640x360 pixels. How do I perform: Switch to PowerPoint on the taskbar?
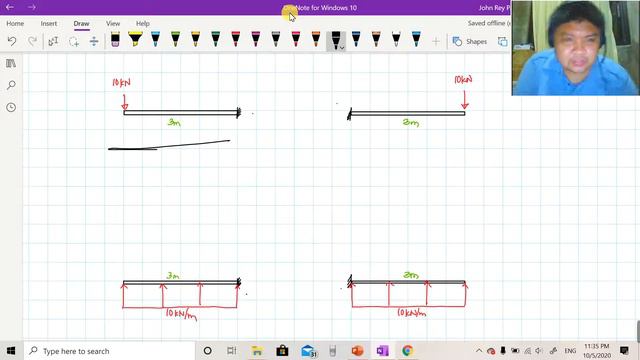point(357,351)
